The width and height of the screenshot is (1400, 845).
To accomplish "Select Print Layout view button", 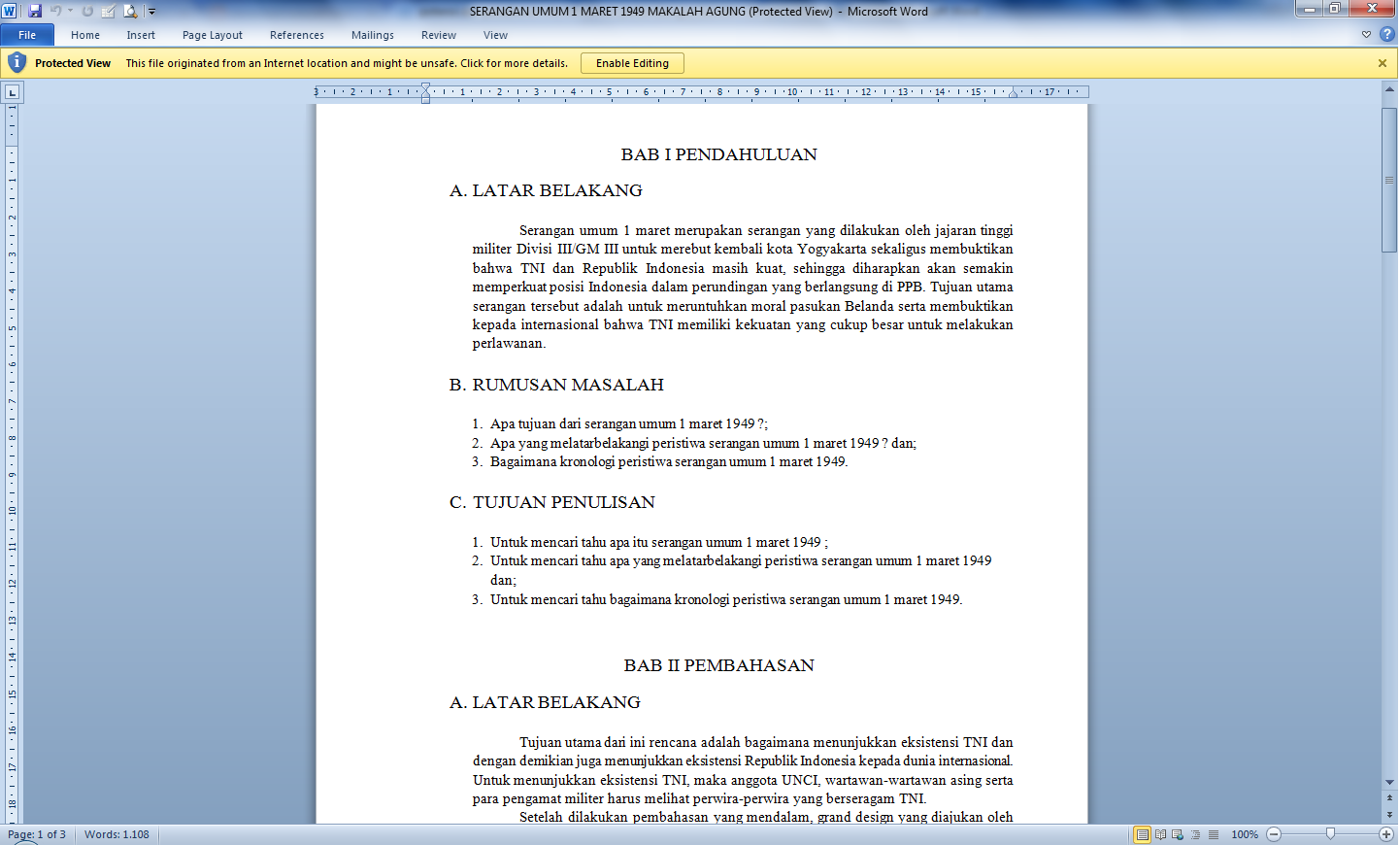I will (x=1143, y=834).
